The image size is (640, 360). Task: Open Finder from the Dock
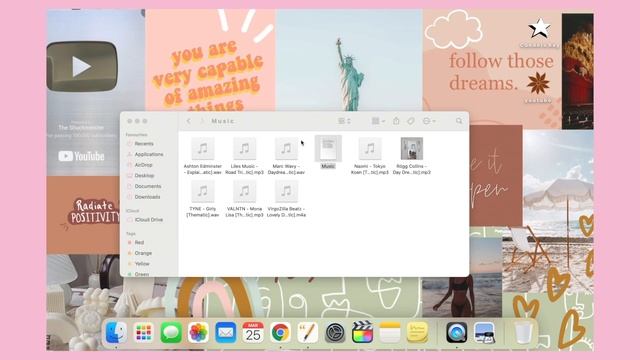click(116, 333)
